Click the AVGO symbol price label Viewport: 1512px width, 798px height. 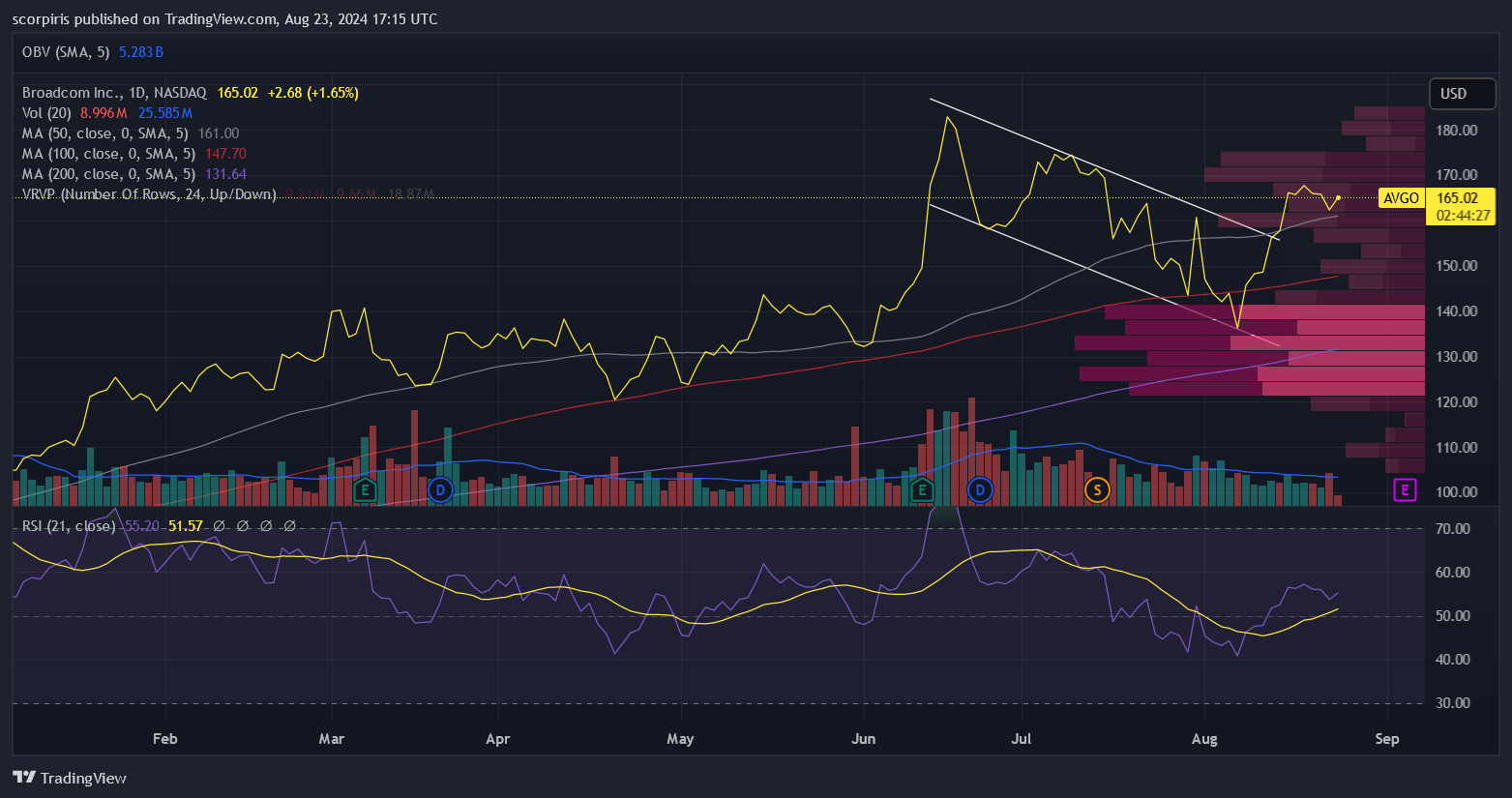(1401, 197)
